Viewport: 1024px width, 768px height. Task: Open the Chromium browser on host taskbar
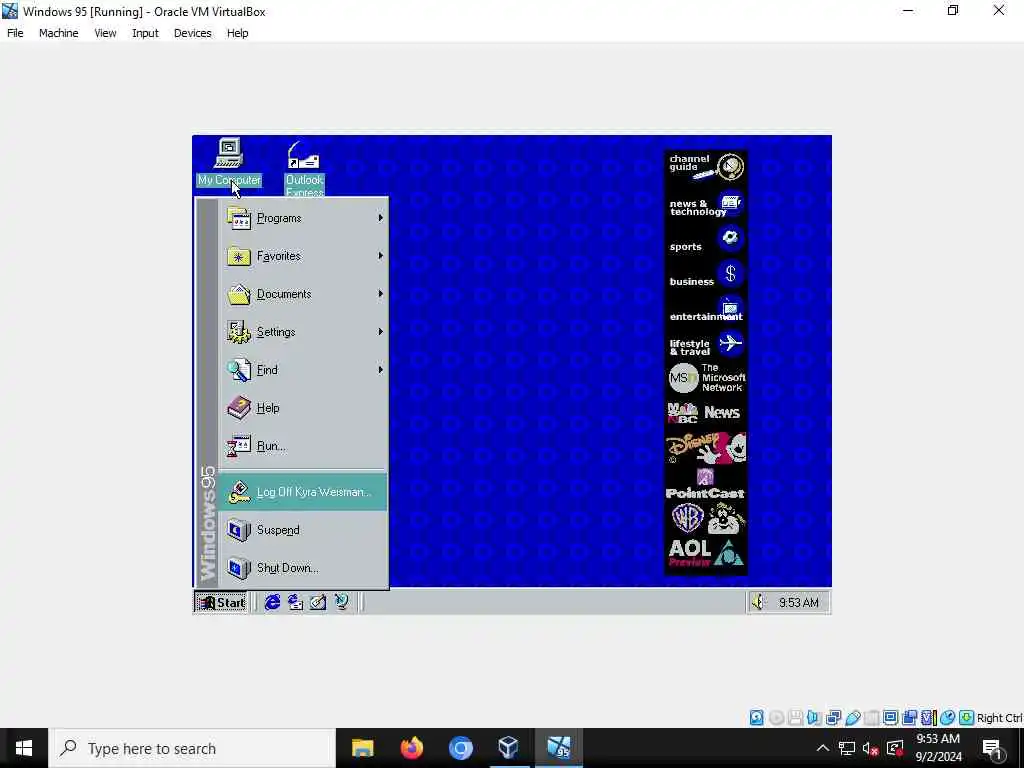coord(460,748)
